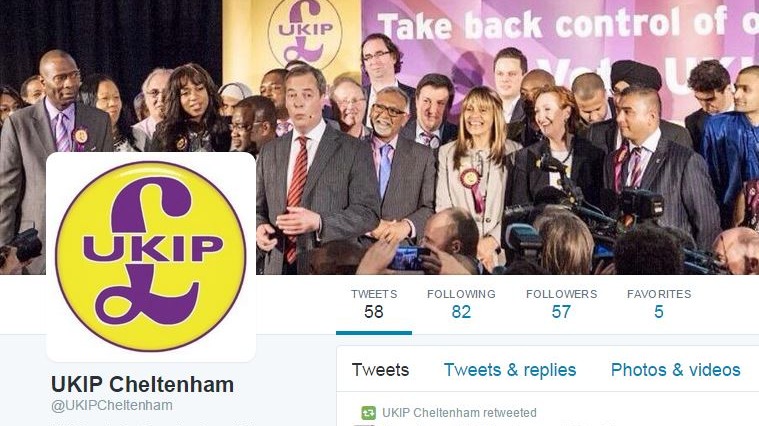
Task: Click the 'Take back control' banner text
Action: pos(567,24)
